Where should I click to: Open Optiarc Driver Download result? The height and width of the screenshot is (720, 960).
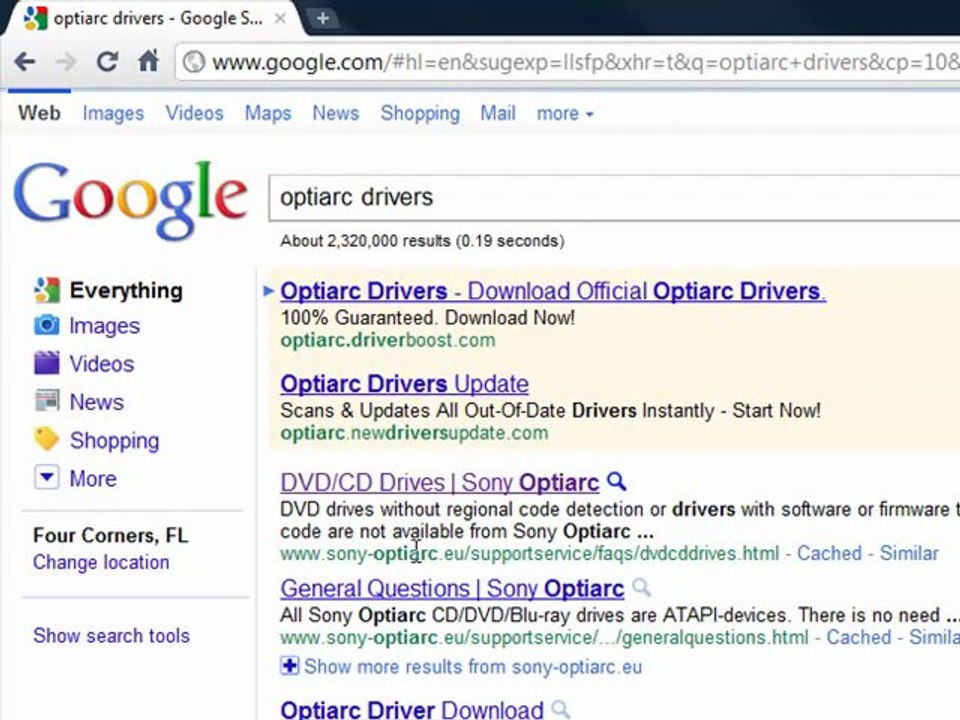click(x=412, y=709)
